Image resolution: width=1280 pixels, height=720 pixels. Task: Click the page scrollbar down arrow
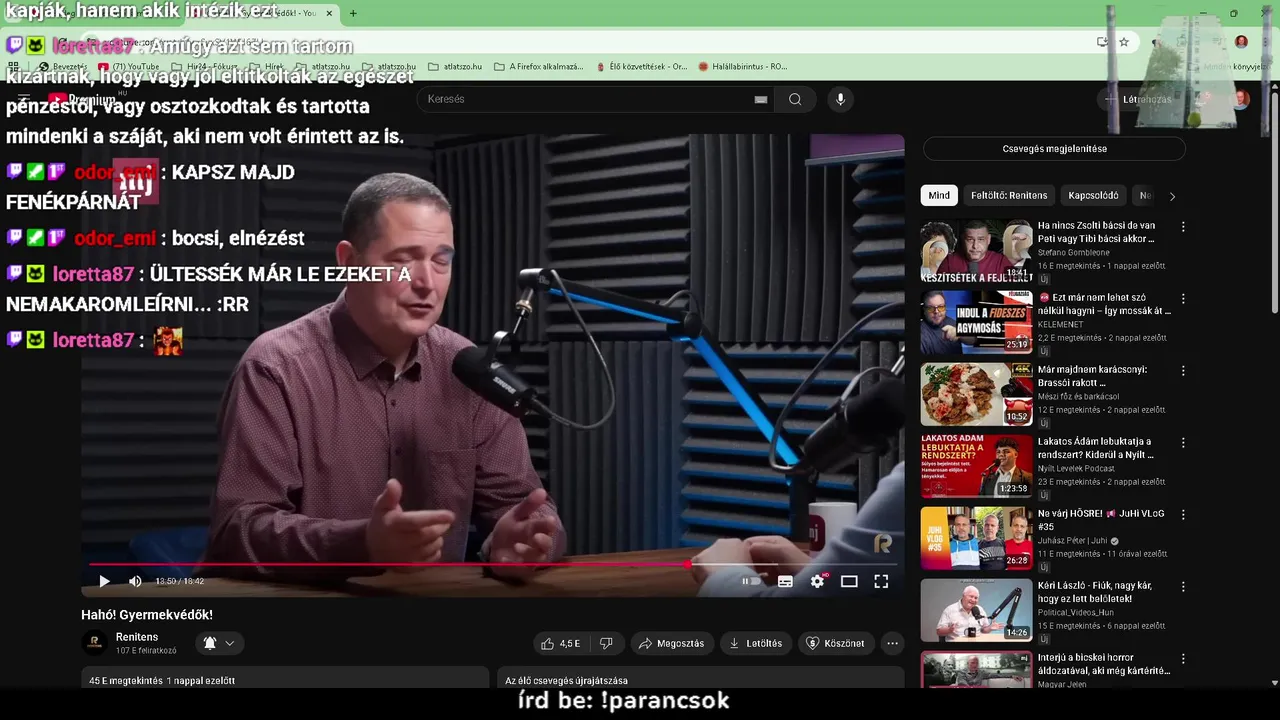(x=1274, y=682)
